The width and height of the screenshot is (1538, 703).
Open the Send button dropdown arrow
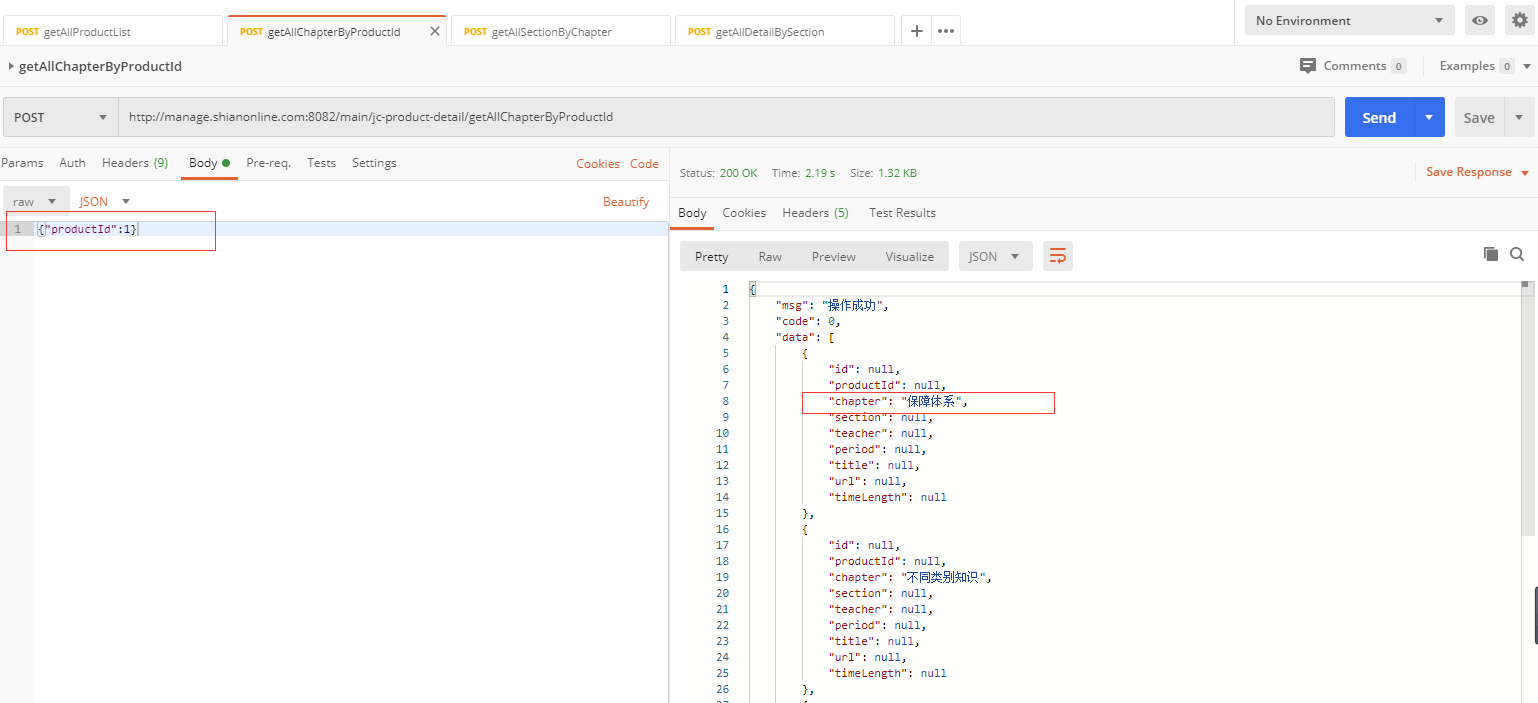coord(1429,117)
